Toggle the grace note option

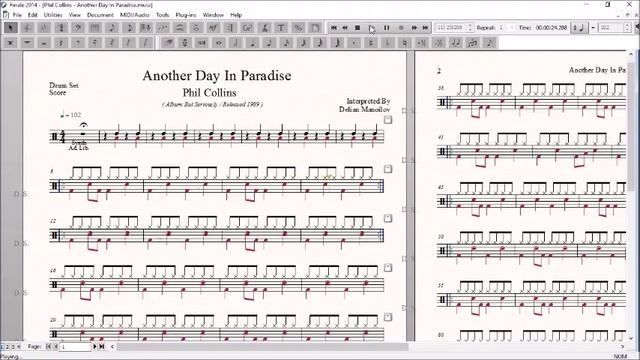click(490, 42)
